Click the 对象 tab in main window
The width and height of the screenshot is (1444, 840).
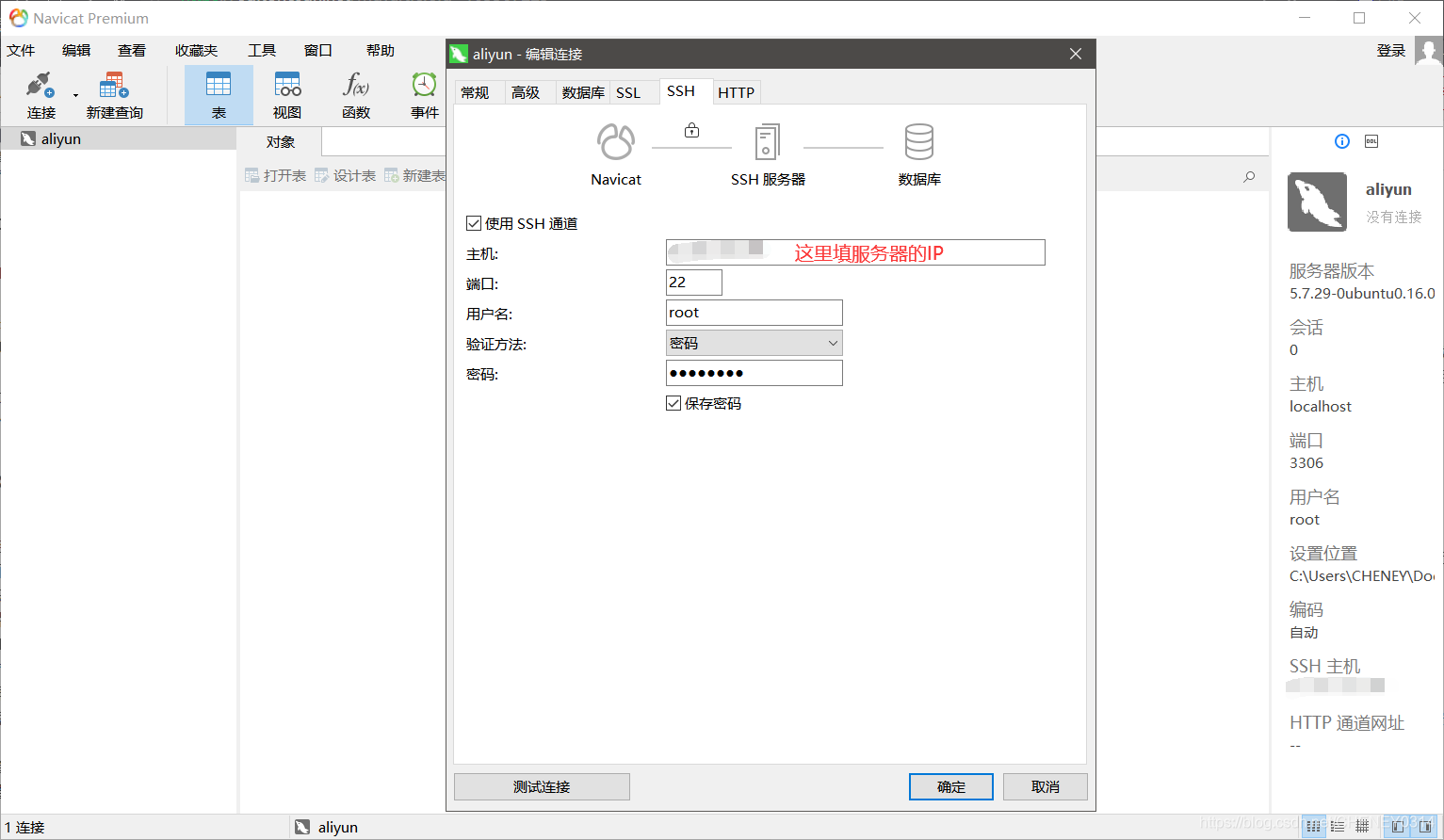pyautogui.click(x=281, y=141)
